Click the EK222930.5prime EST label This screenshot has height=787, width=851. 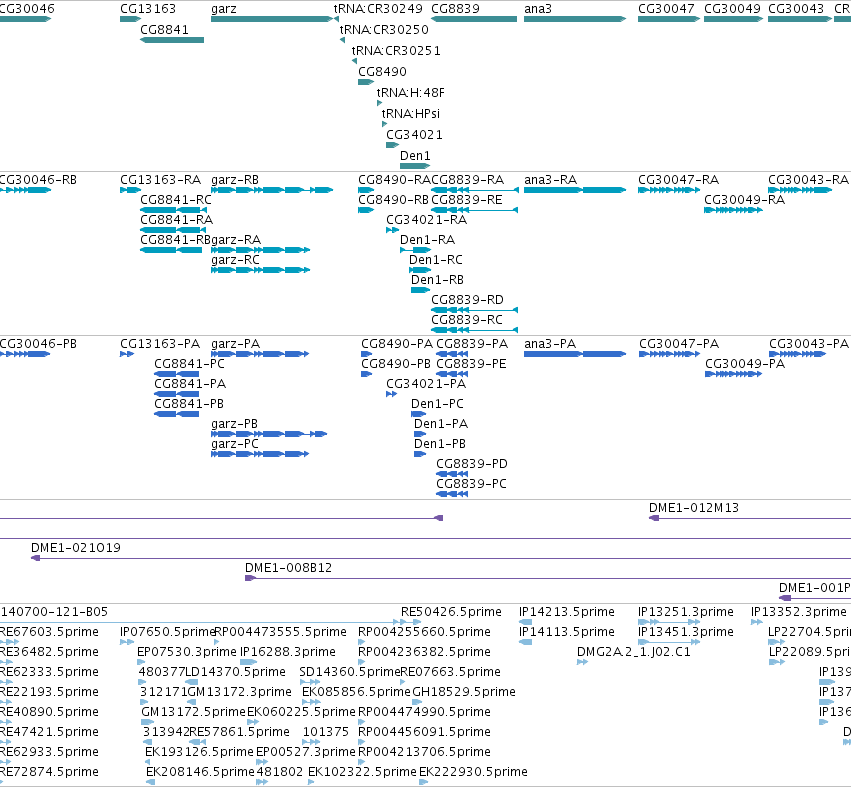(x=473, y=772)
